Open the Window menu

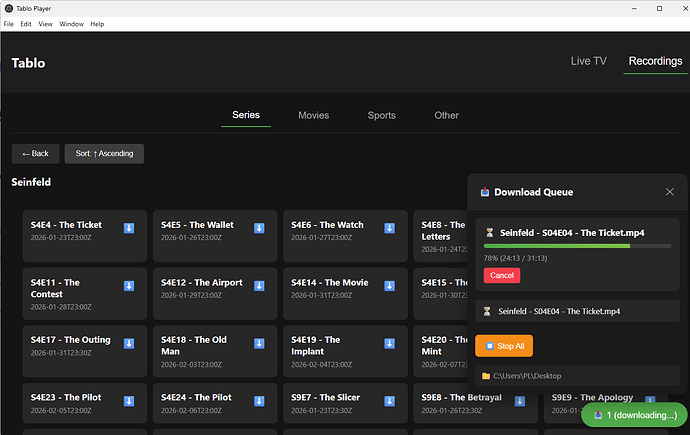[x=71, y=24]
